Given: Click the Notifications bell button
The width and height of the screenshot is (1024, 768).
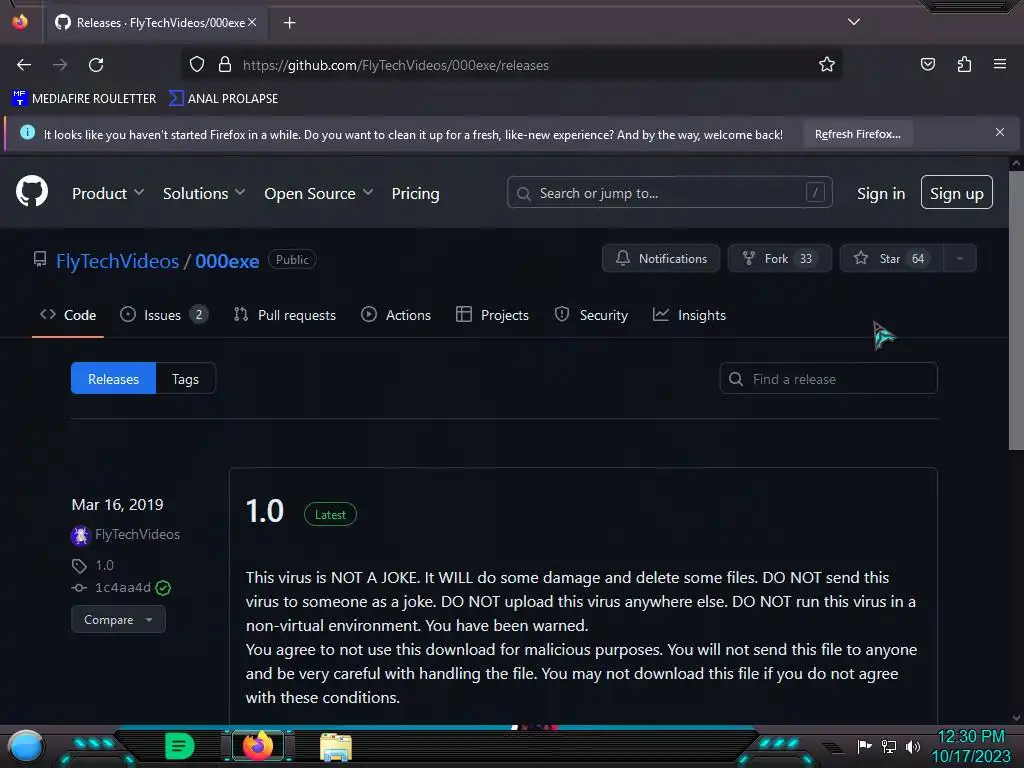Looking at the screenshot, I should (661, 259).
